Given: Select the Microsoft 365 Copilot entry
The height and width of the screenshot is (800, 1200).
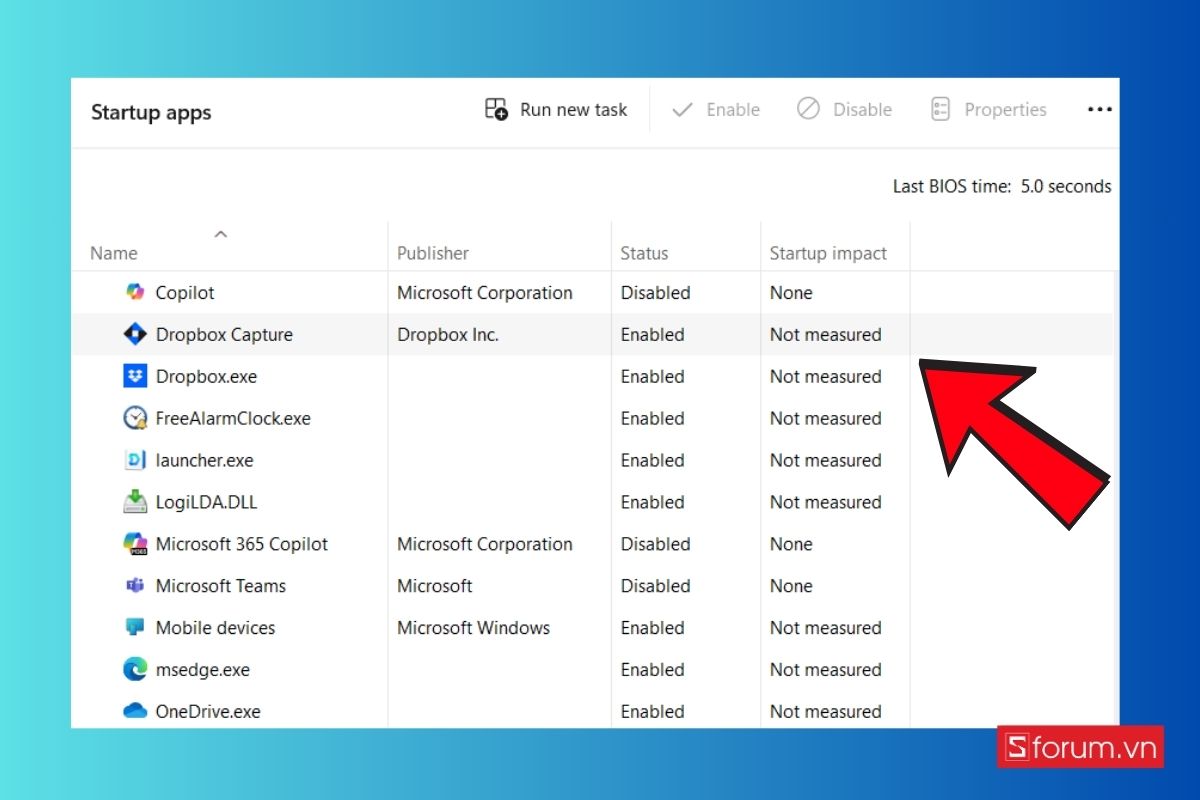Looking at the screenshot, I should tap(242, 544).
